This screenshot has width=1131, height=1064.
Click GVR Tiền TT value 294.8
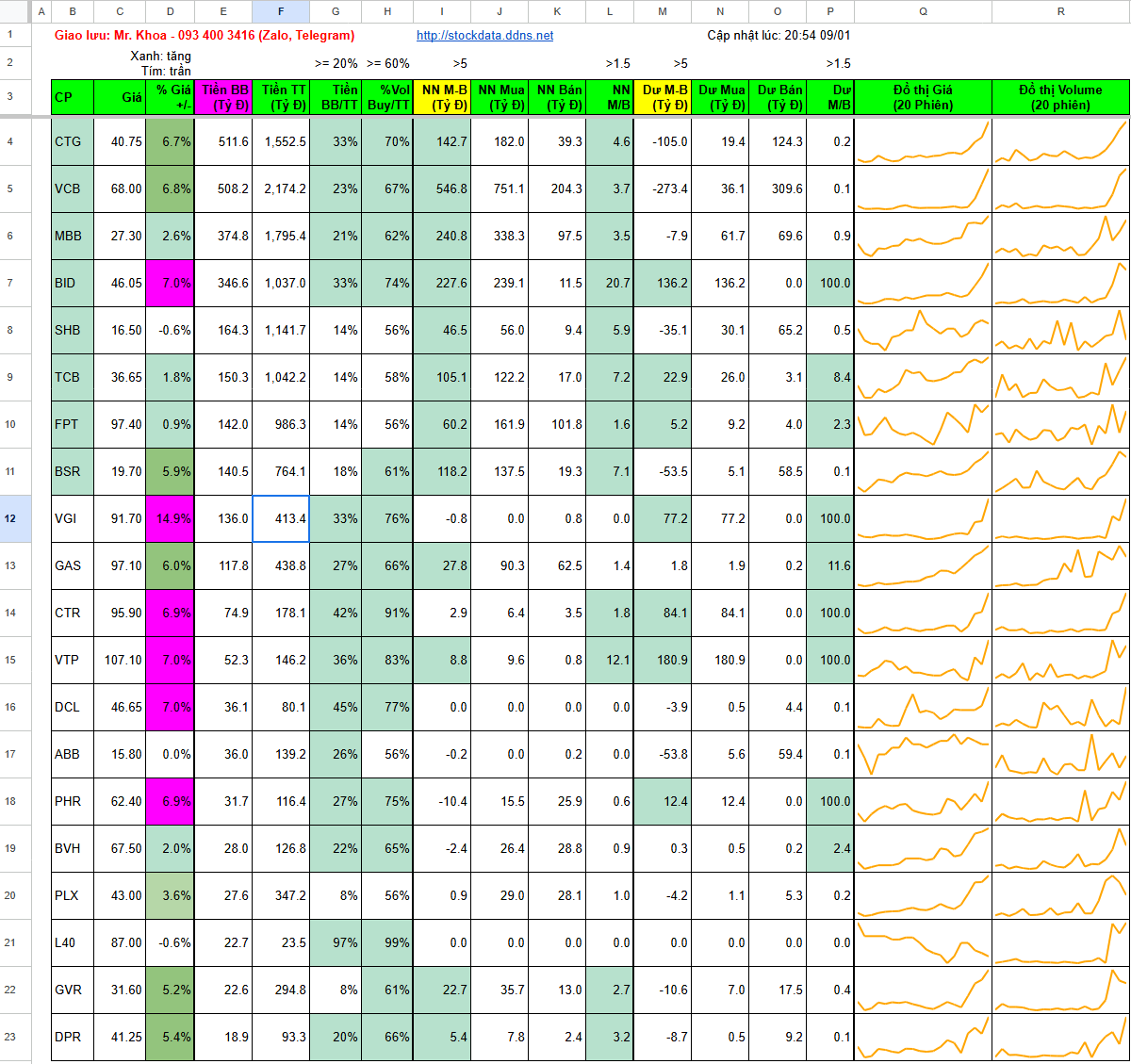(x=281, y=990)
